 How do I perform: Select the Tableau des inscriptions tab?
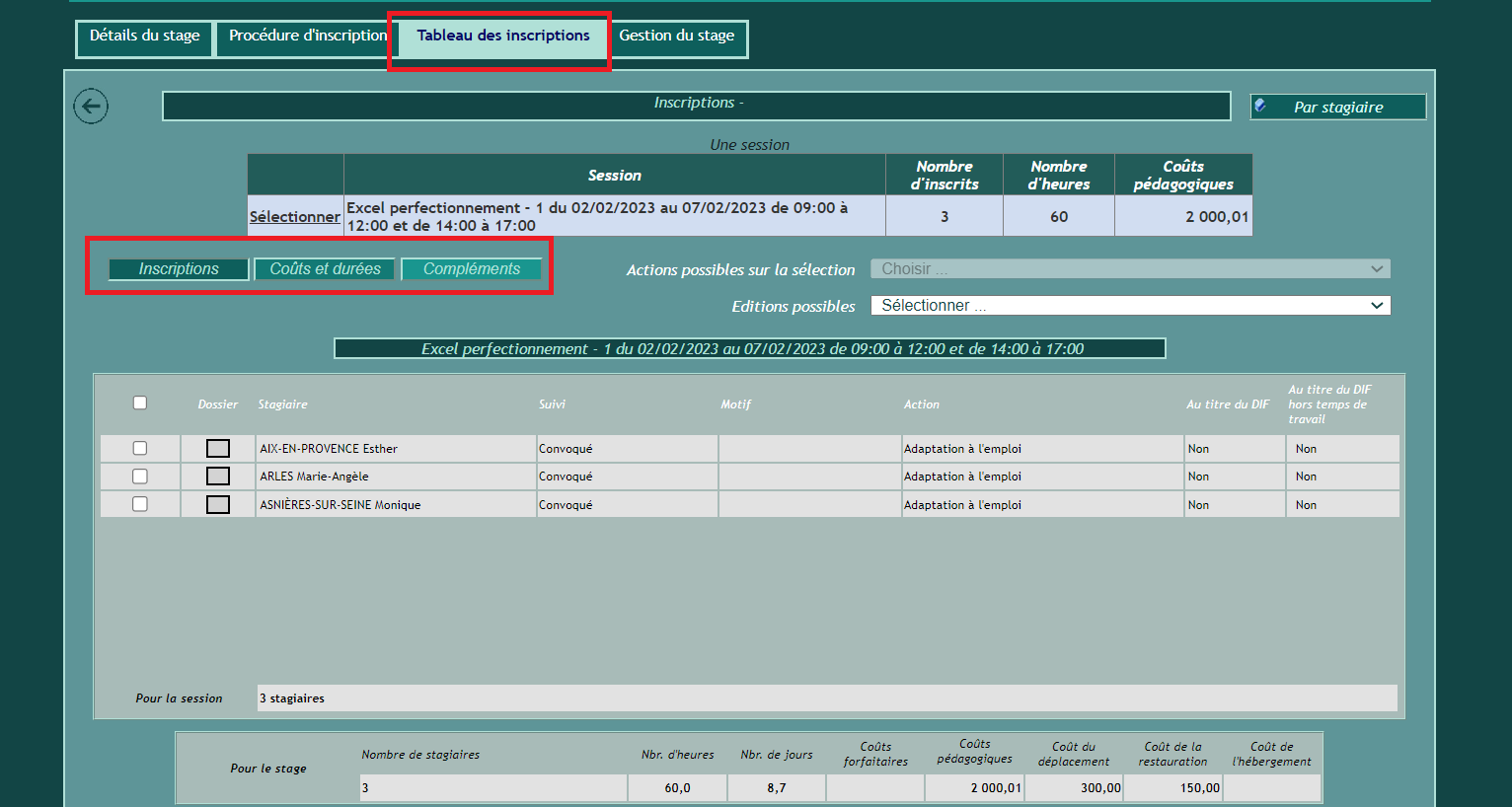[502, 37]
